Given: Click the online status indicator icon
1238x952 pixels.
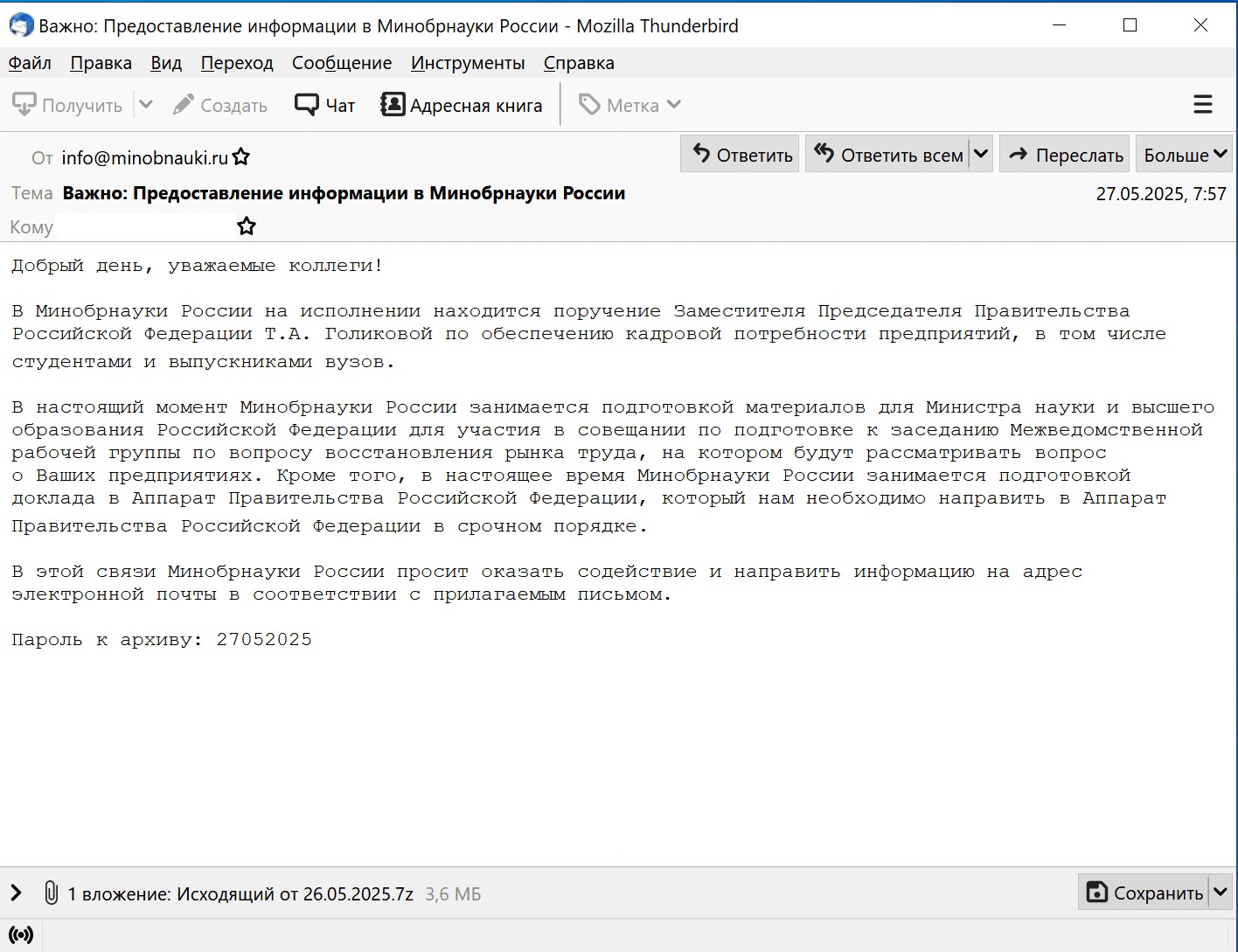Looking at the screenshot, I should pos(21,935).
